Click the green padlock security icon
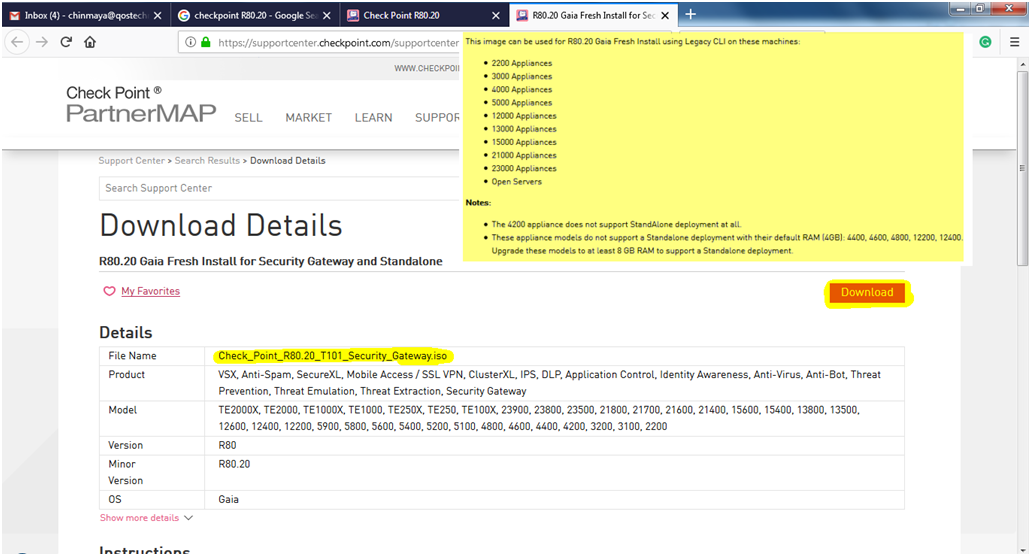The image size is (1031, 556). click(206, 42)
